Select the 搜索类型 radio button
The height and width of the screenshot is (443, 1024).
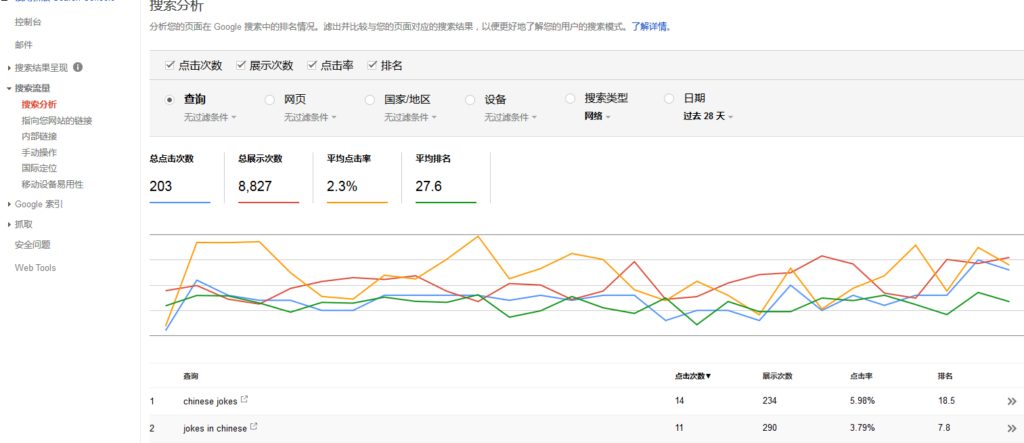[x=570, y=99]
